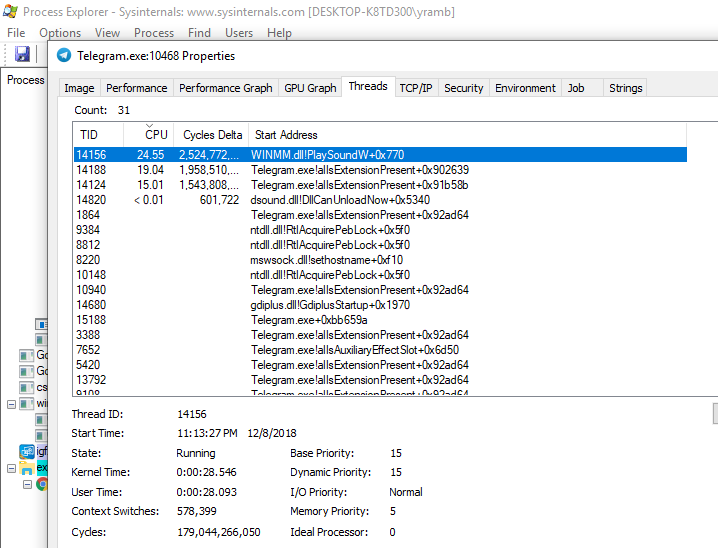This screenshot has width=718, height=548.
Task: Collapse the wi process tree node
Action: point(11,404)
